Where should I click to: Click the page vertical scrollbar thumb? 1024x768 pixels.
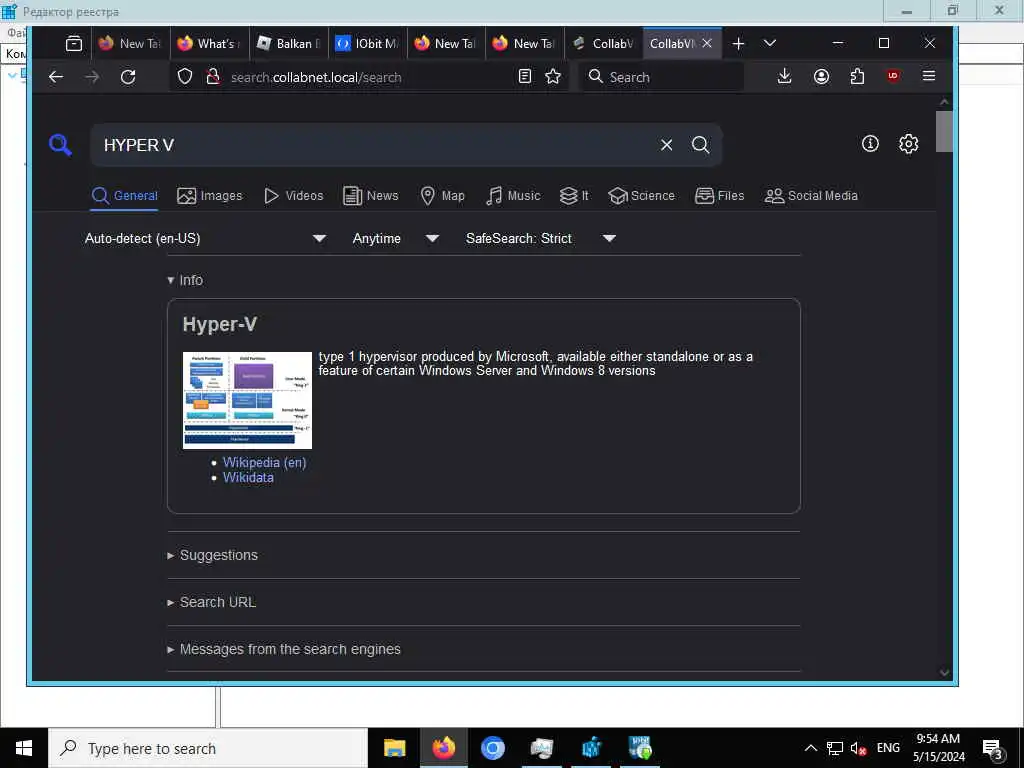point(944,131)
